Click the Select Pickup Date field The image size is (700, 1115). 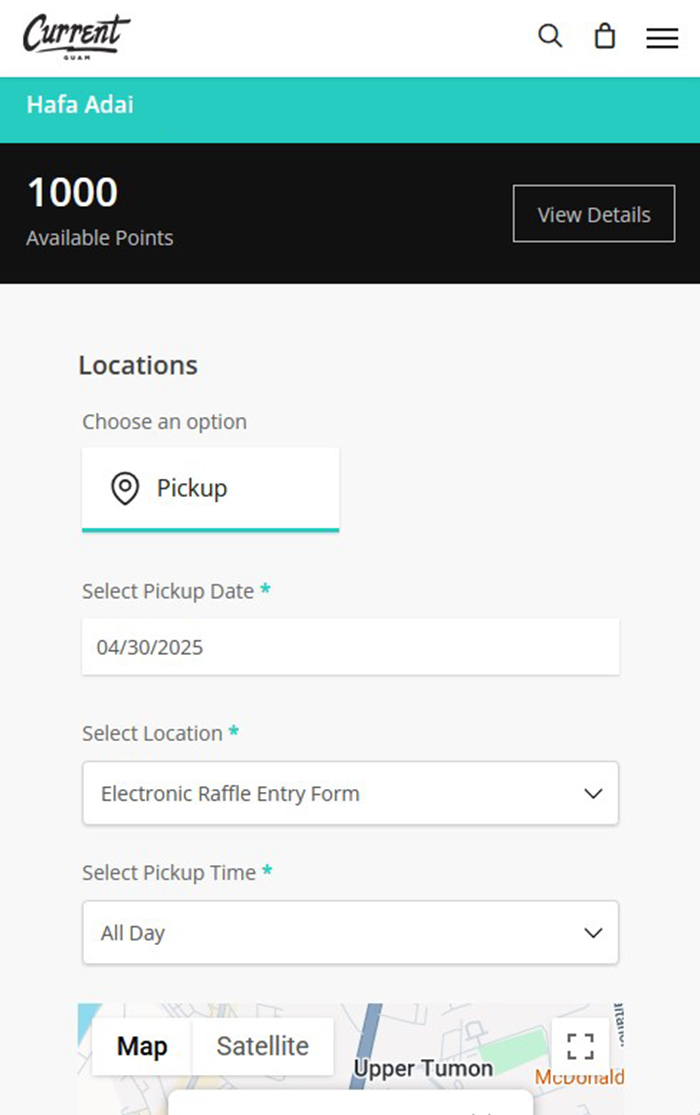pyautogui.click(x=350, y=647)
